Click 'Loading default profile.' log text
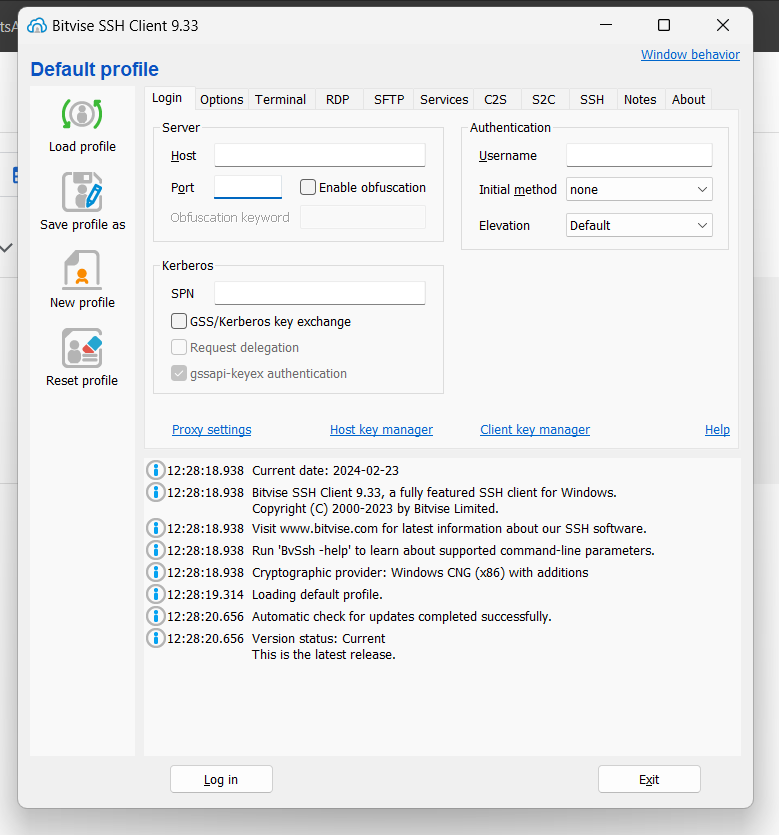Viewport: 779px width, 835px height. [x=317, y=594]
